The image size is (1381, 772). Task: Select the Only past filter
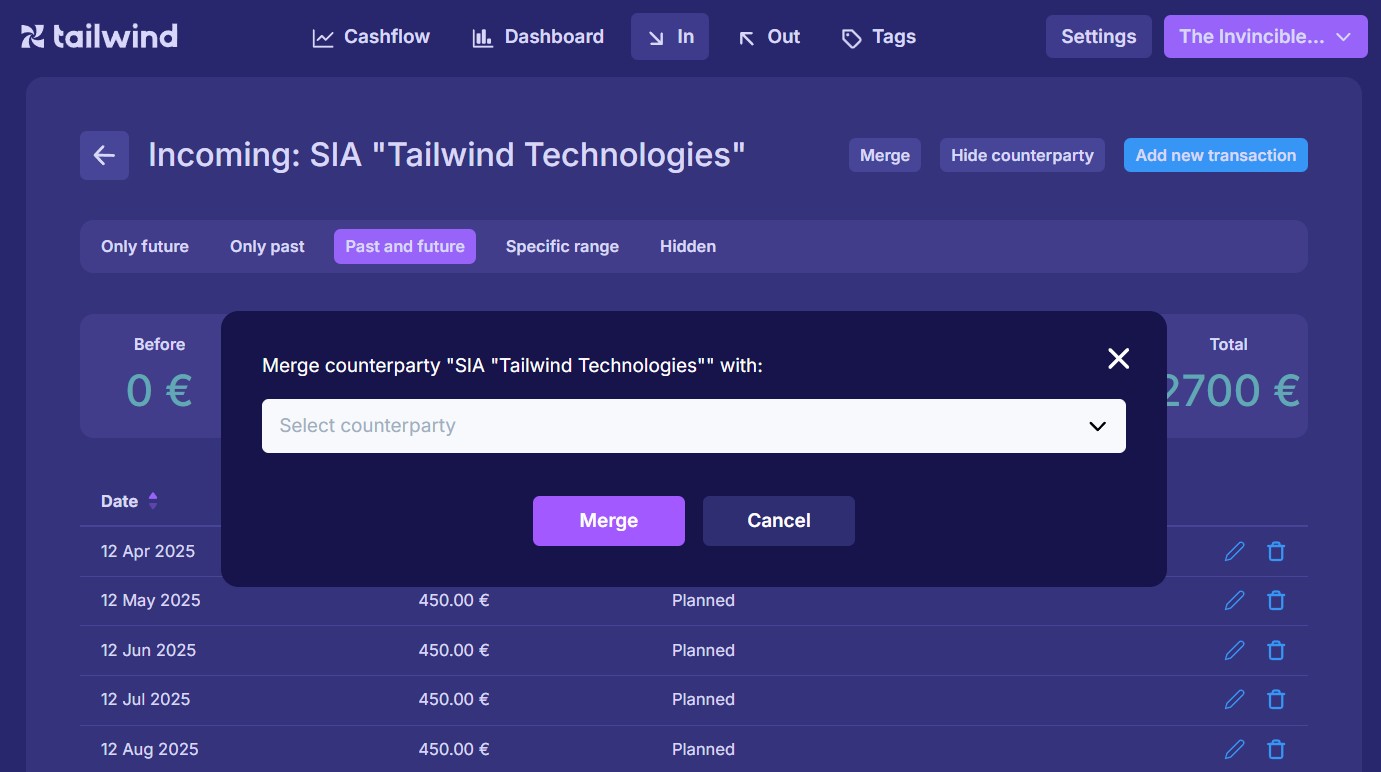pyautogui.click(x=267, y=246)
